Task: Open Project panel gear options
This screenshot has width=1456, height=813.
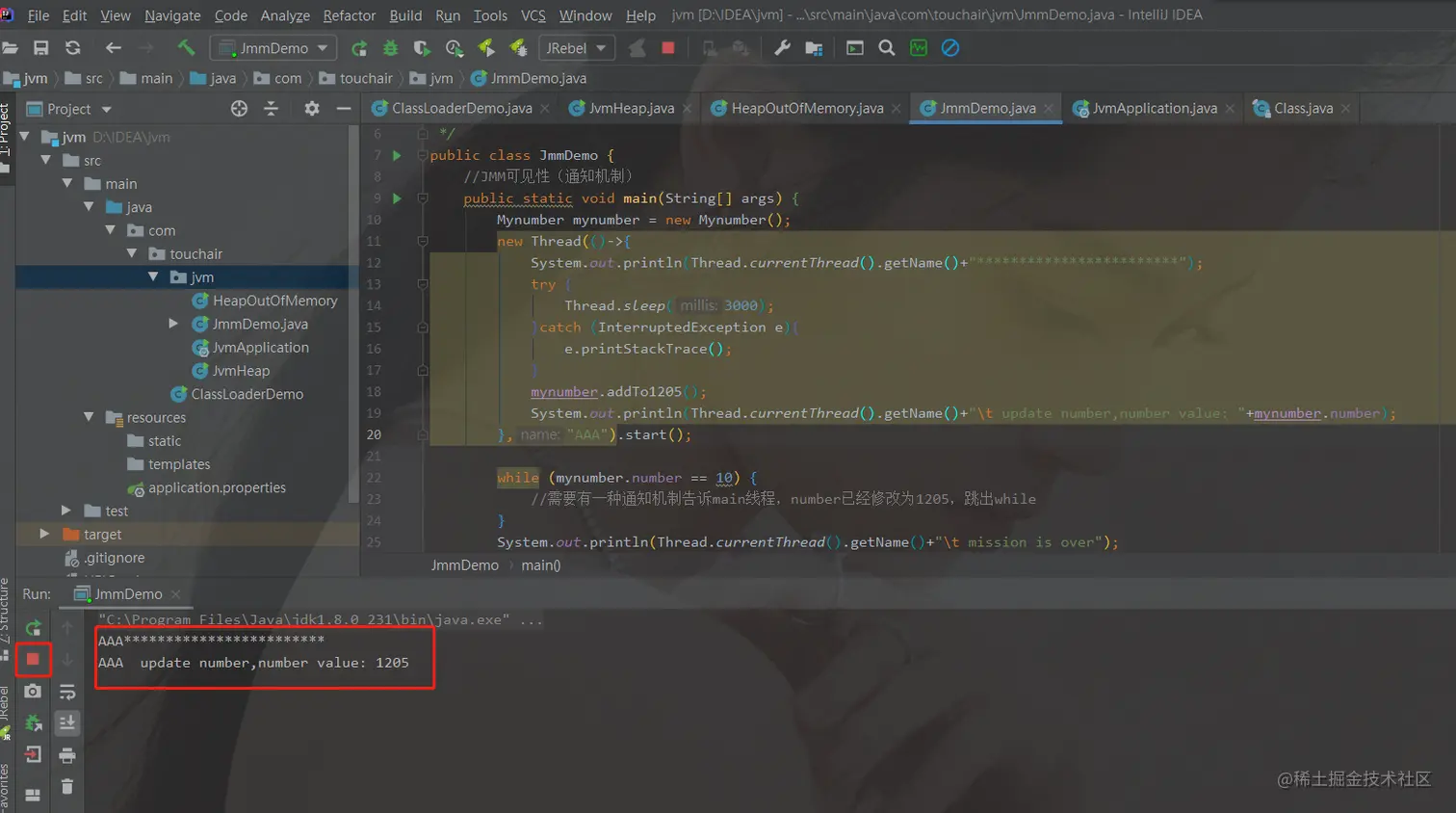Action: coord(312,109)
